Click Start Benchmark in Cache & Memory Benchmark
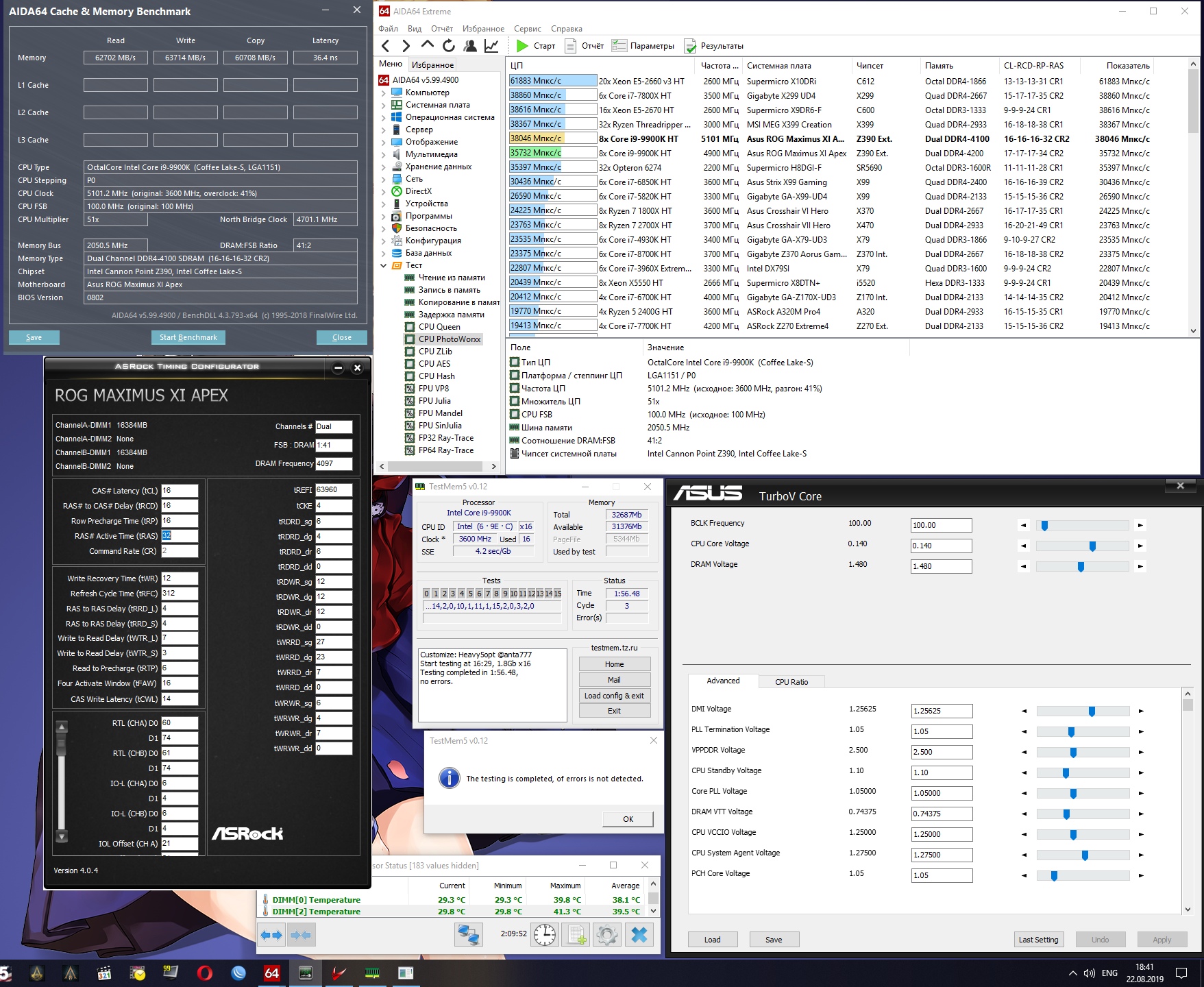 pos(188,337)
